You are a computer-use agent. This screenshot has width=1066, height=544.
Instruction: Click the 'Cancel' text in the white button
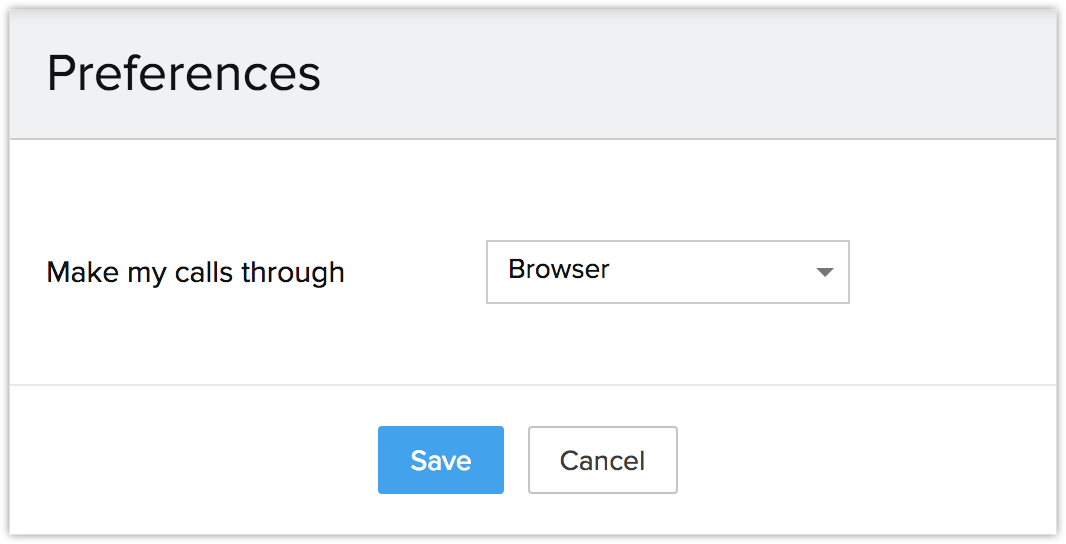tap(602, 460)
